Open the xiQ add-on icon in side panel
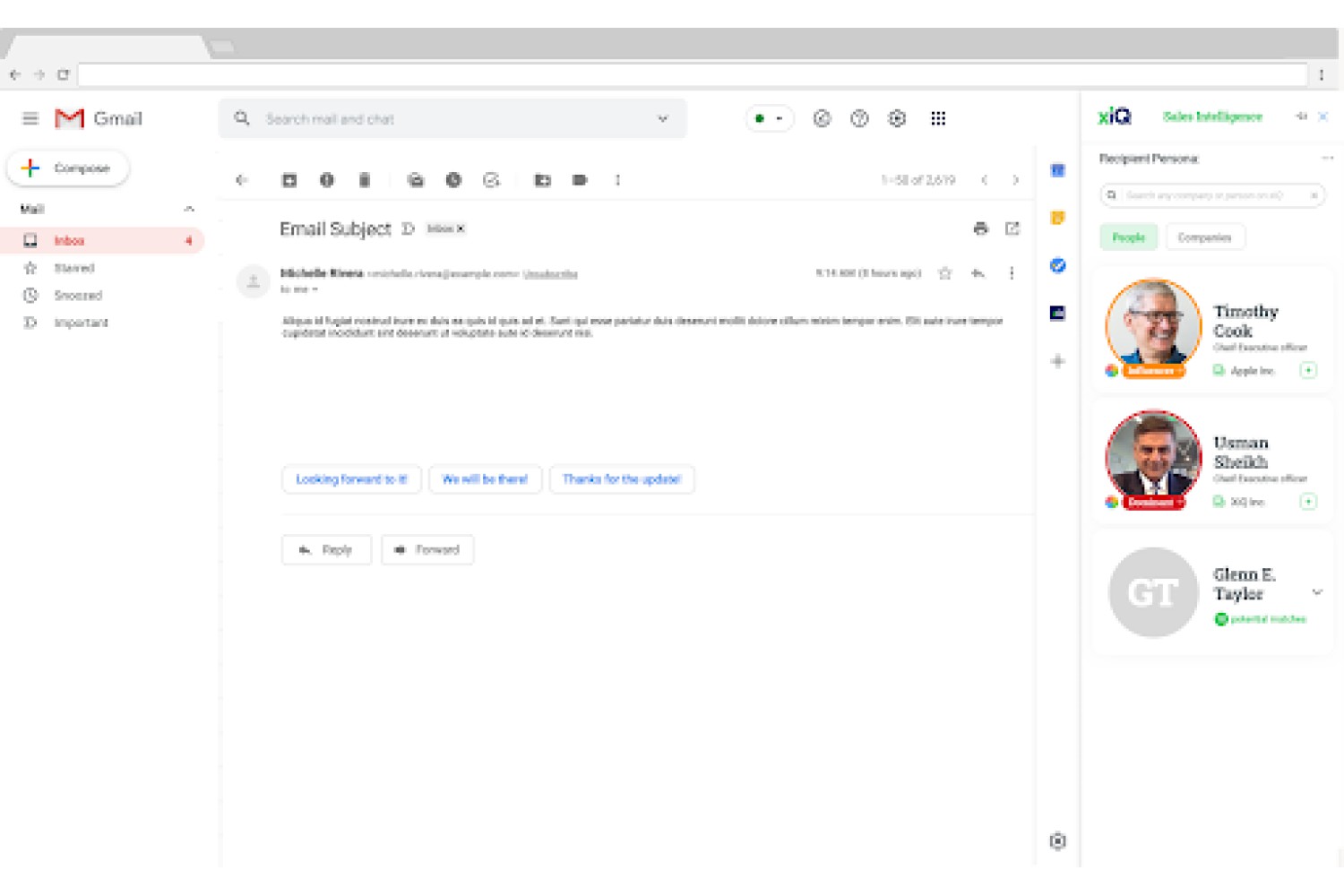The width and height of the screenshot is (1344, 896). (x=1058, y=313)
